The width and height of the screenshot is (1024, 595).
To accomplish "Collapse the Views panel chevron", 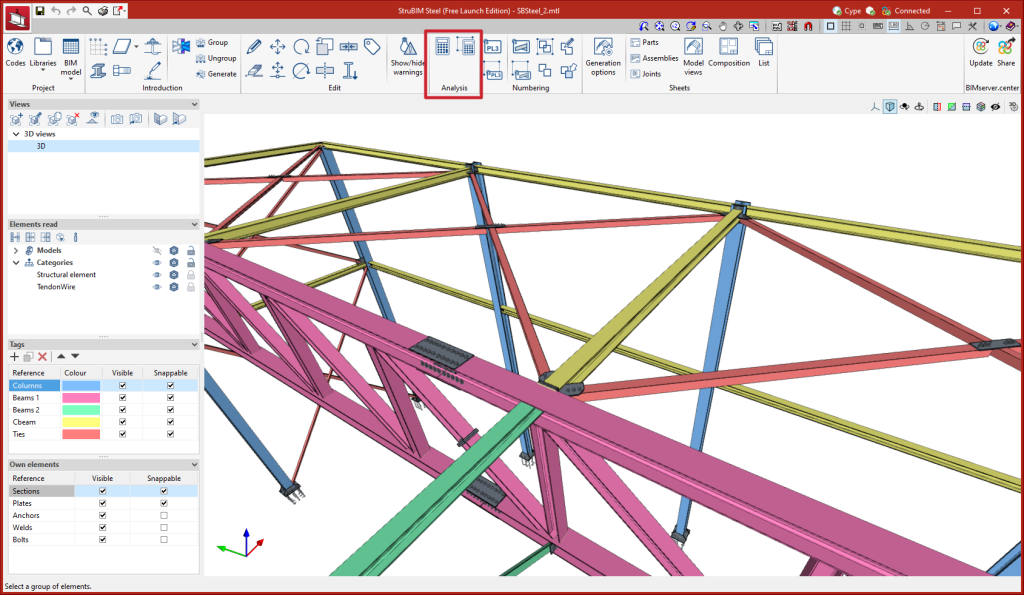I will point(194,105).
